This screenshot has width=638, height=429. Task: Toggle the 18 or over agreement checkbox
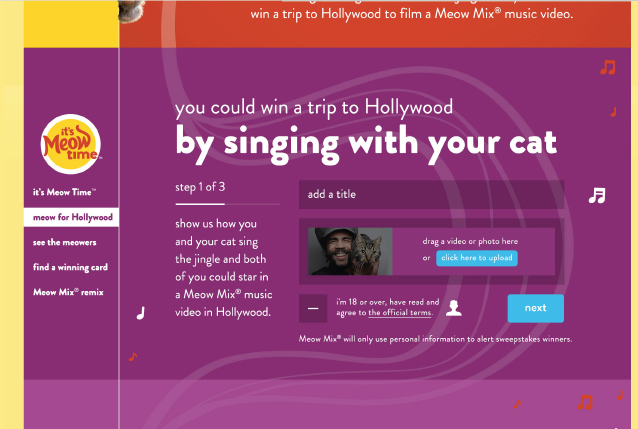(313, 309)
